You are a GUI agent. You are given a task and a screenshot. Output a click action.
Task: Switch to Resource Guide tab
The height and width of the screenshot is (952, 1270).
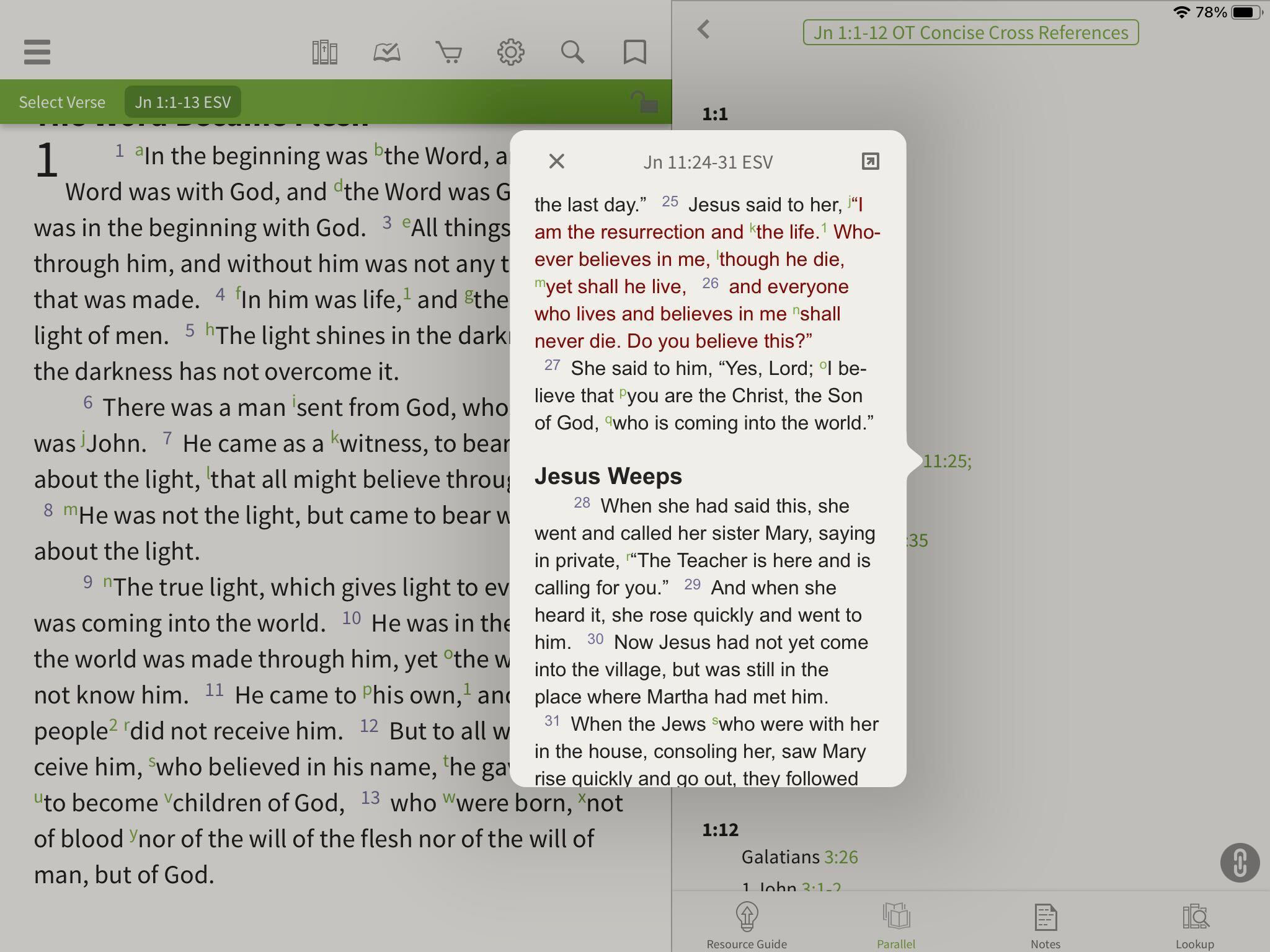click(747, 925)
